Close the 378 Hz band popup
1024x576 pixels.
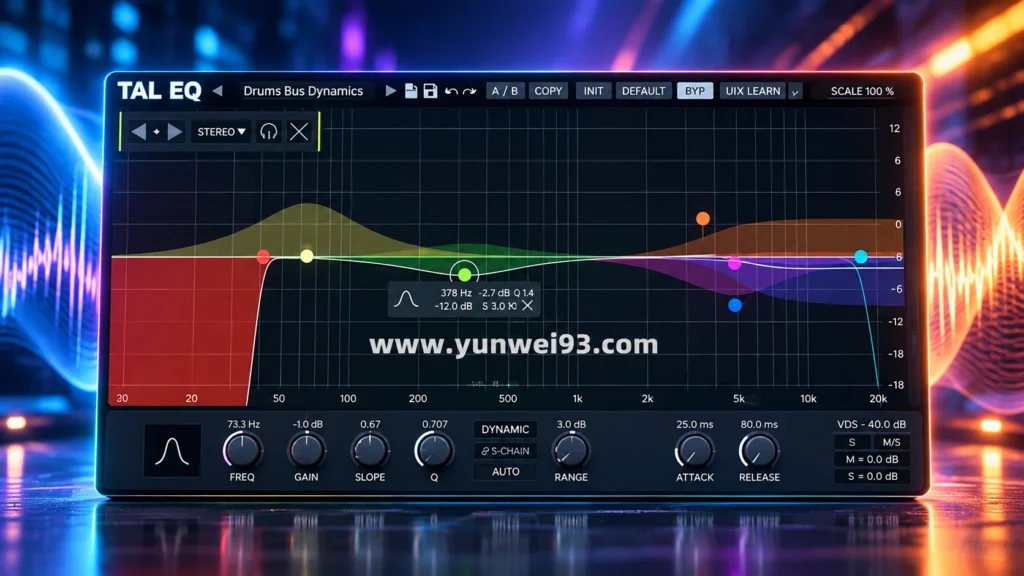[528, 305]
